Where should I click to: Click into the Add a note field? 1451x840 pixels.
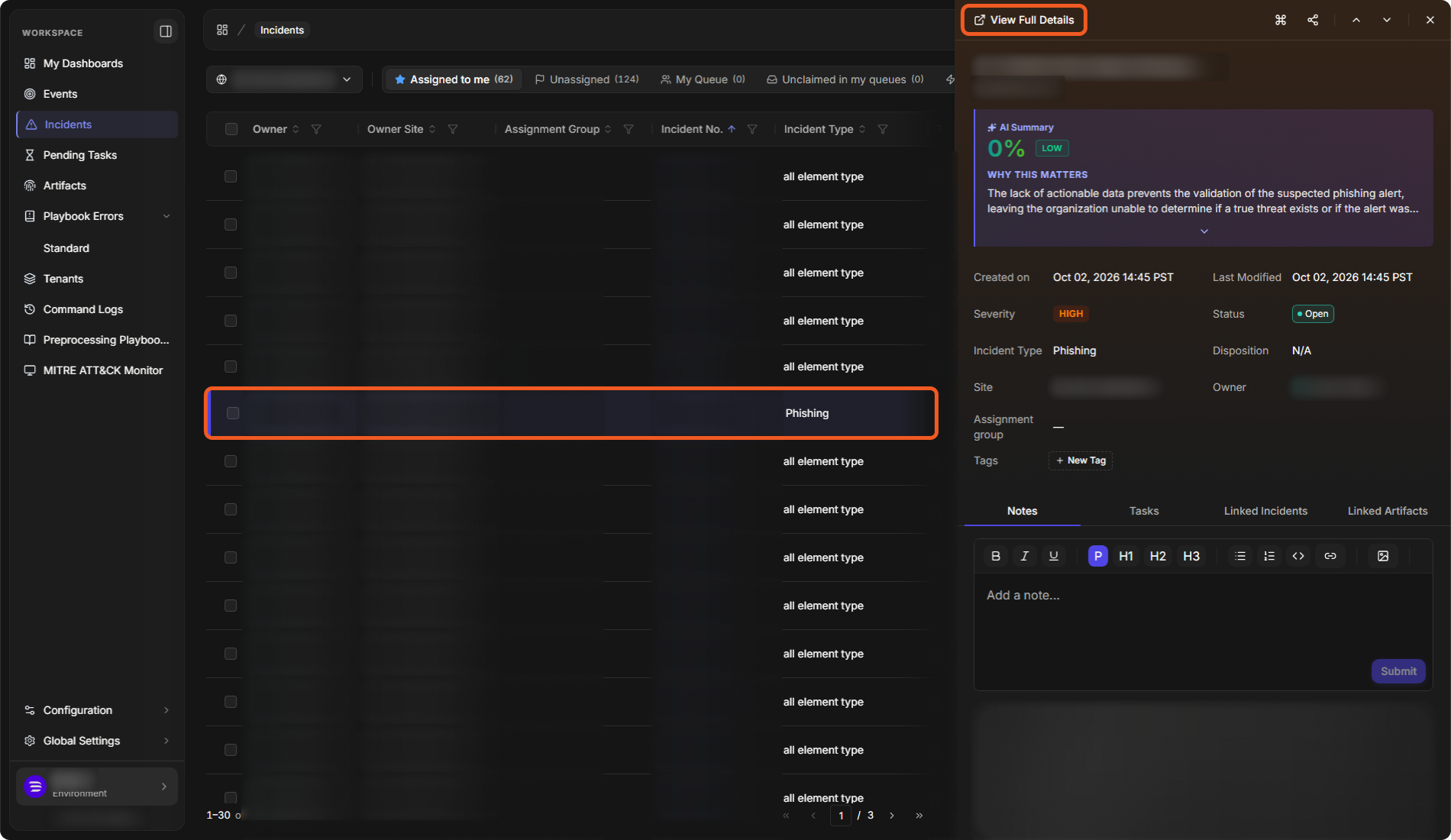[x=1203, y=615]
